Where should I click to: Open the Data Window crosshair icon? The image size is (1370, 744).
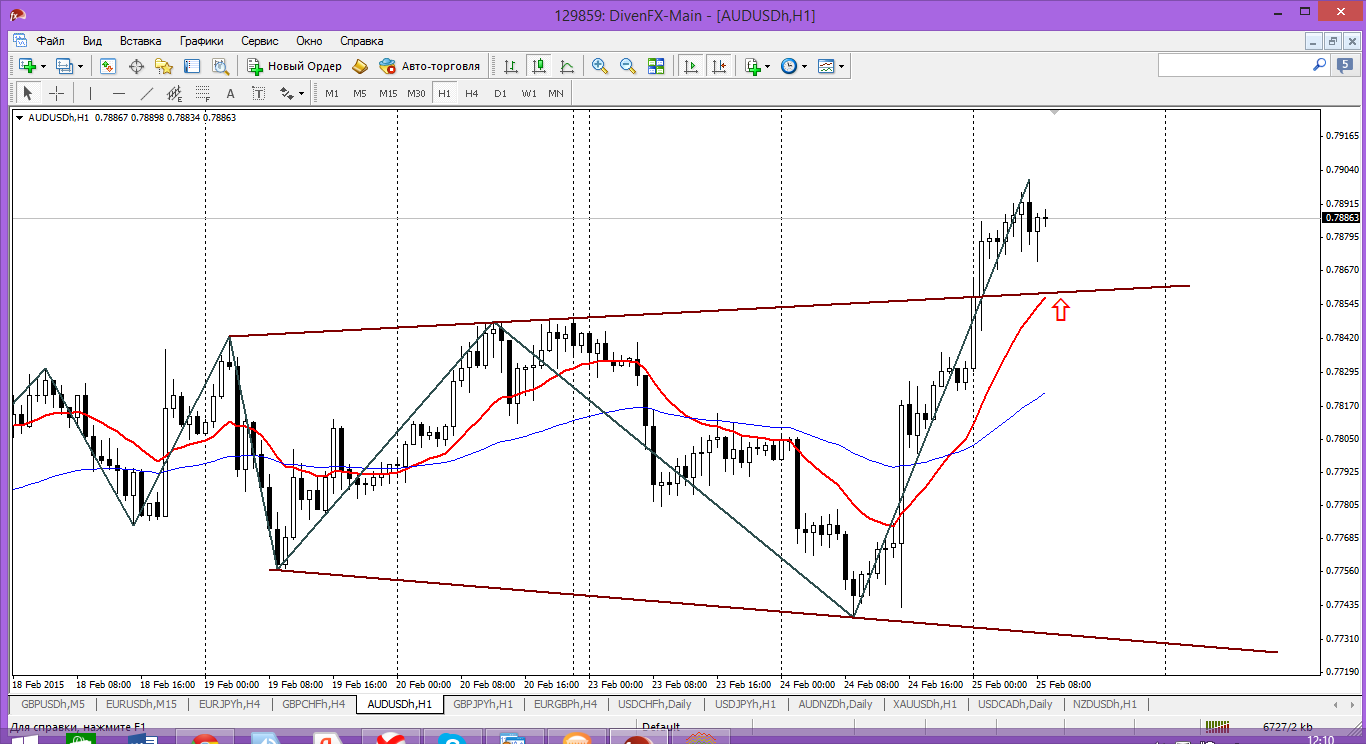pyautogui.click(x=136, y=66)
